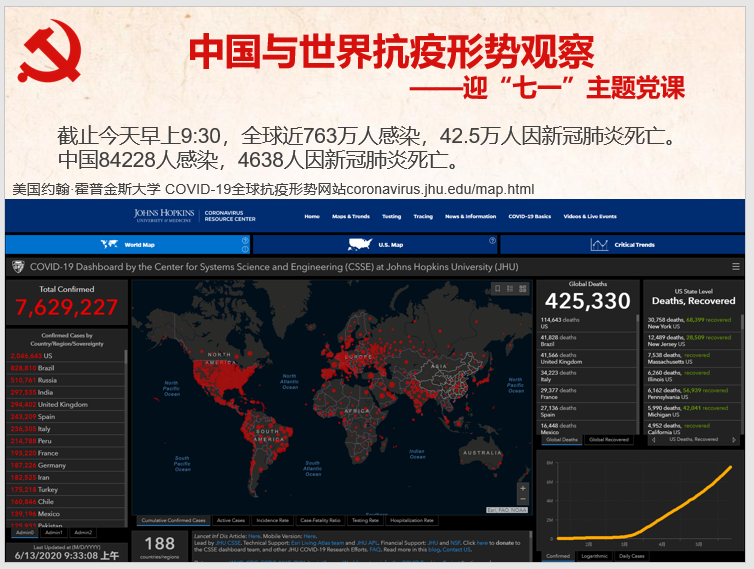754x569 pixels.
Task: Zoom out on the map with minus
Action: [x=522, y=499]
